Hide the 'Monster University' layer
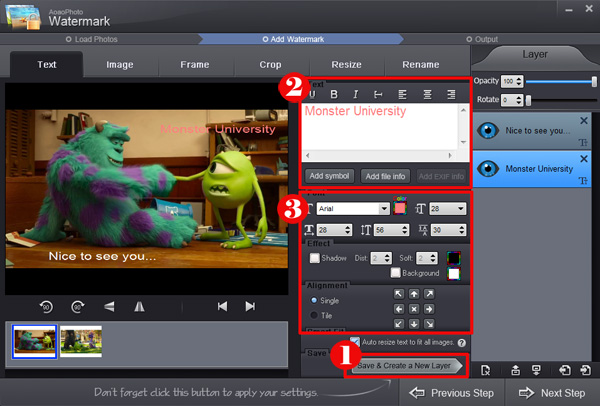600x406 pixels. point(488,168)
